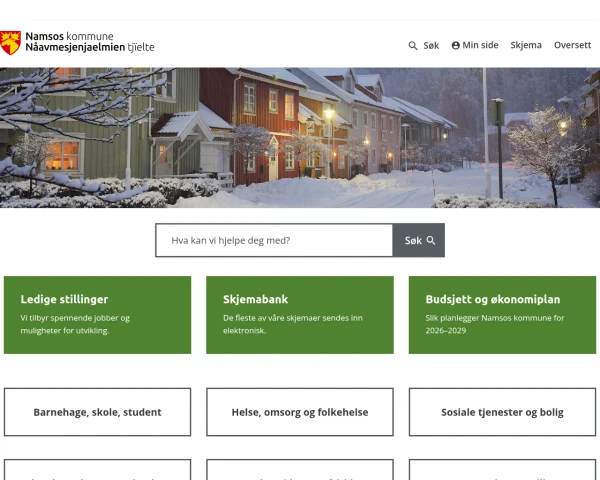This screenshot has width=600, height=480.
Task: Click the magnifier icon in the header
Action: [412, 46]
